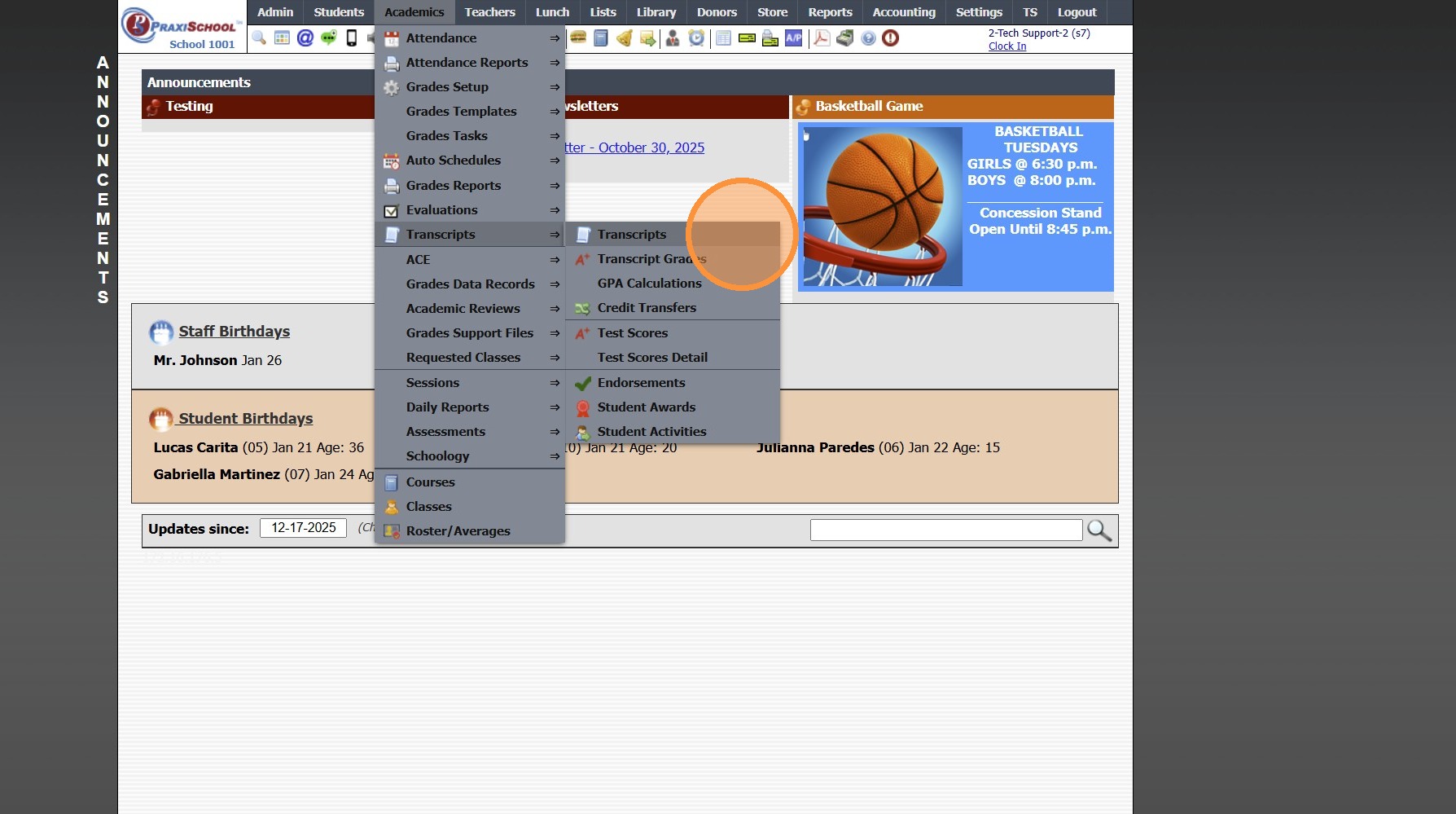
Task: Click the blue @ email icon
Action: click(x=305, y=38)
